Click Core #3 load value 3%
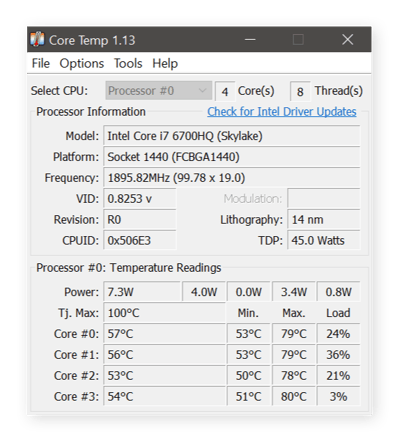 338,397
